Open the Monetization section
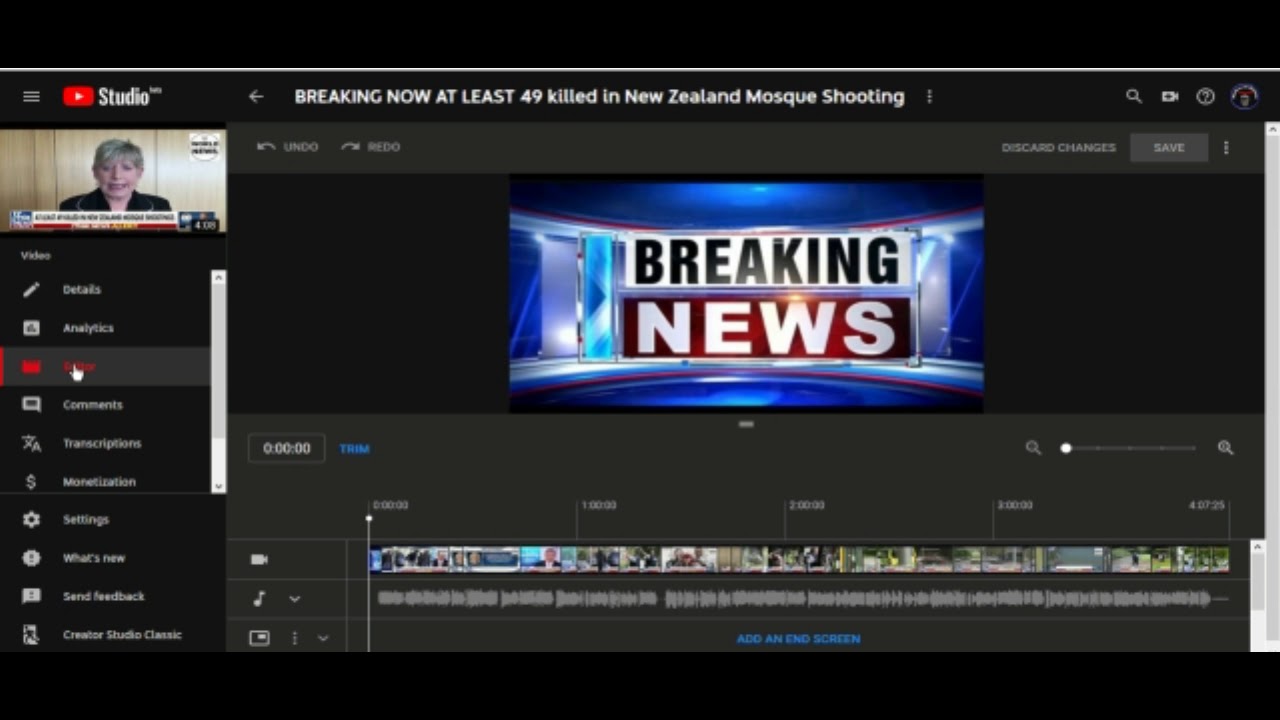Image resolution: width=1280 pixels, height=720 pixels. tap(105, 481)
